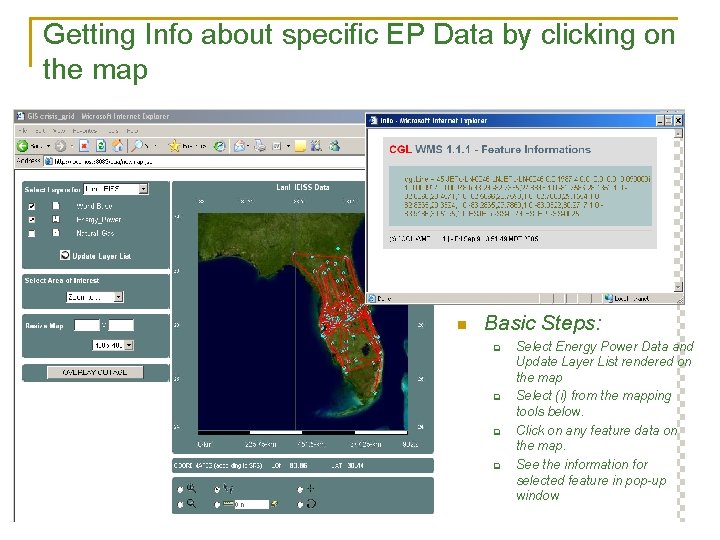
Task: Click the CGL WMS 1.1.1 Feature Informations heading
Action: click(x=490, y=149)
